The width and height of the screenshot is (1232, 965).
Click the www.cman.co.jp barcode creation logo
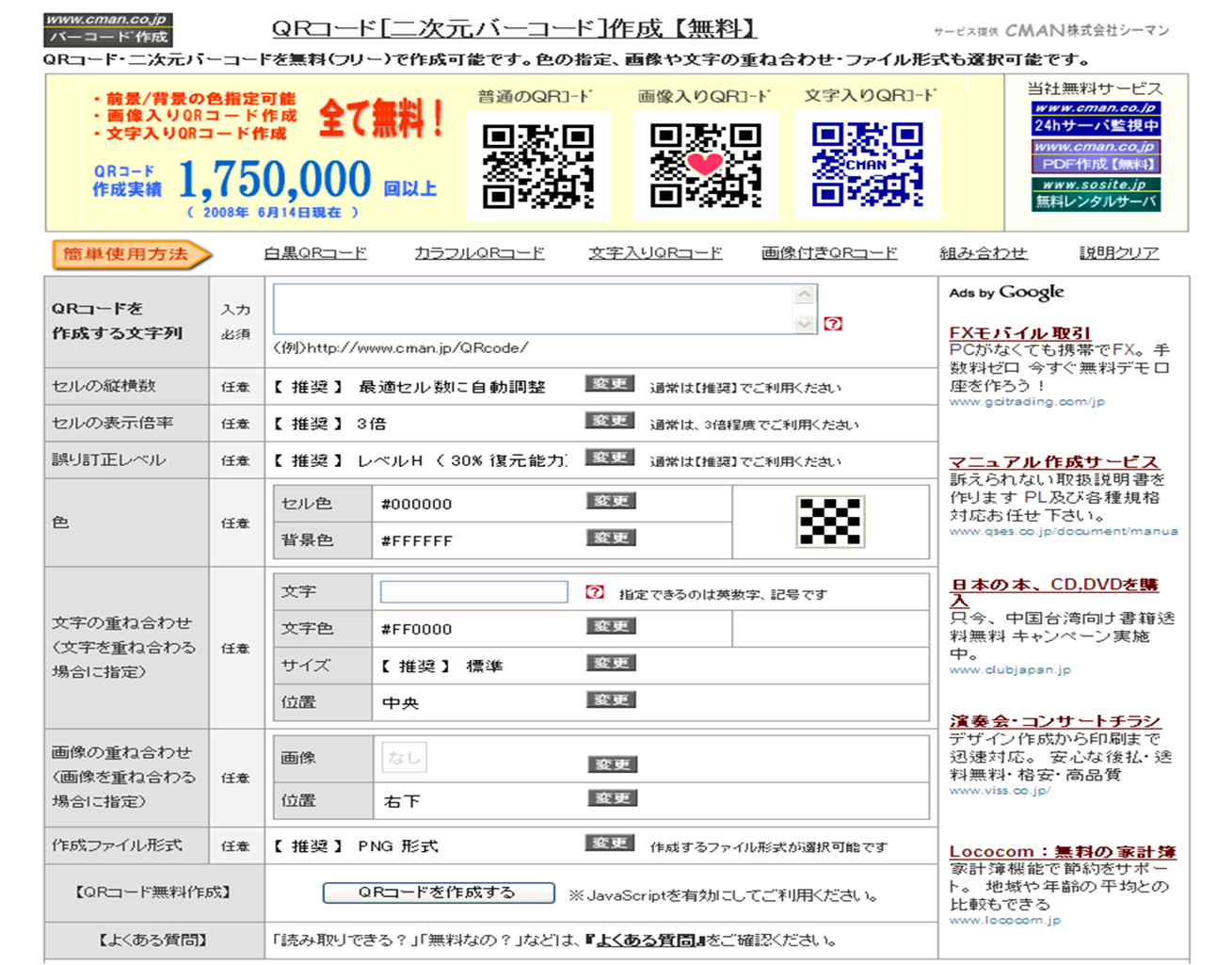[x=108, y=28]
